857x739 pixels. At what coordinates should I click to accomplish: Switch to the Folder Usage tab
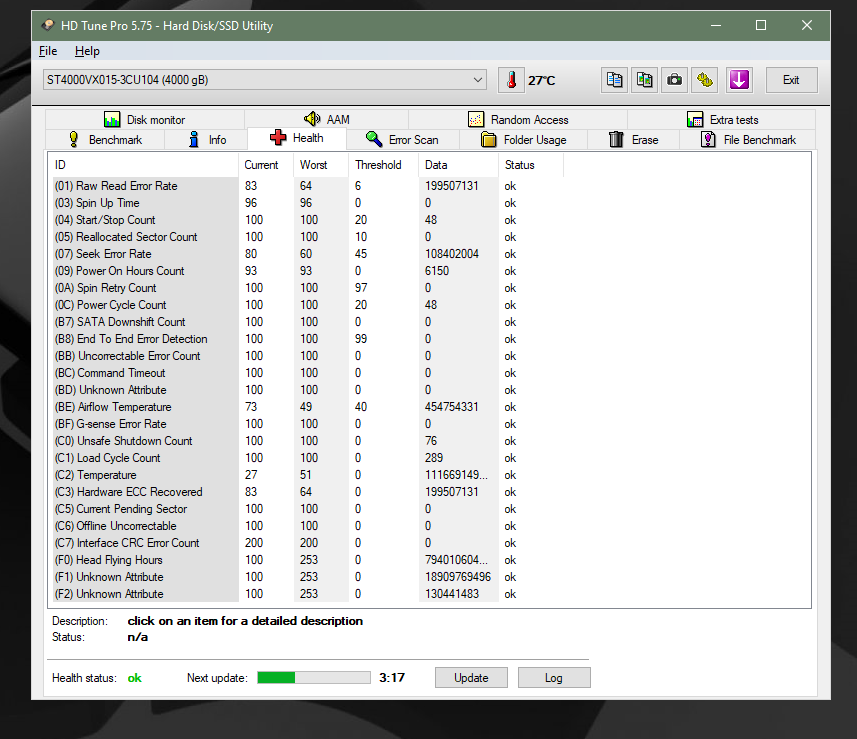[524, 139]
